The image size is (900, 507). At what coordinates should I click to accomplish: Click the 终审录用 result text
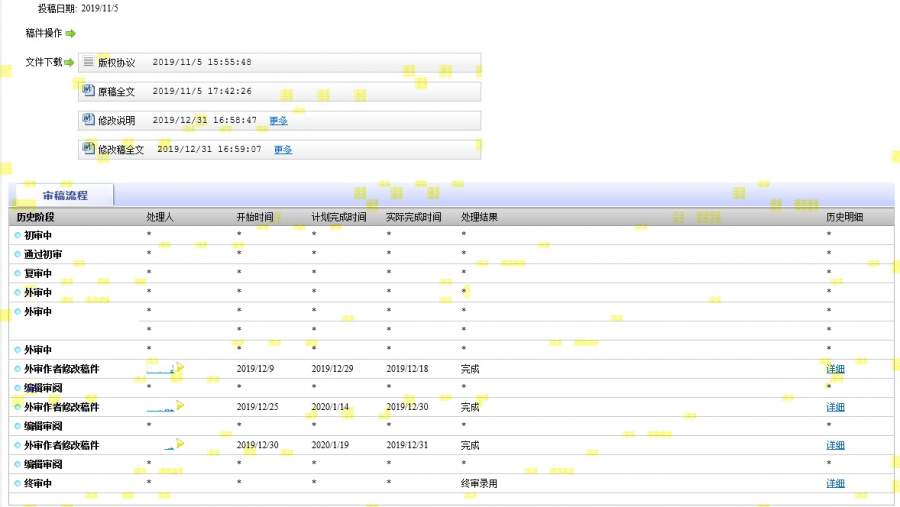(x=479, y=483)
